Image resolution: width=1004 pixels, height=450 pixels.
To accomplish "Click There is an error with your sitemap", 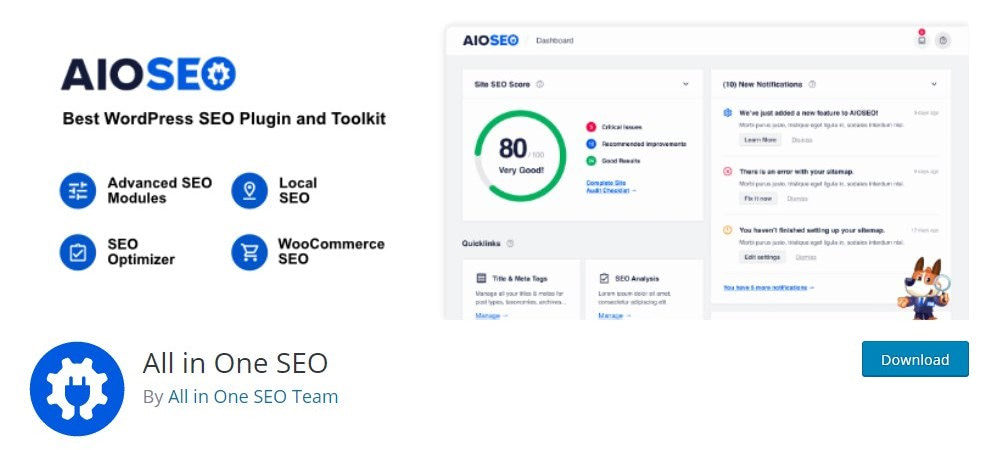I will [797, 172].
